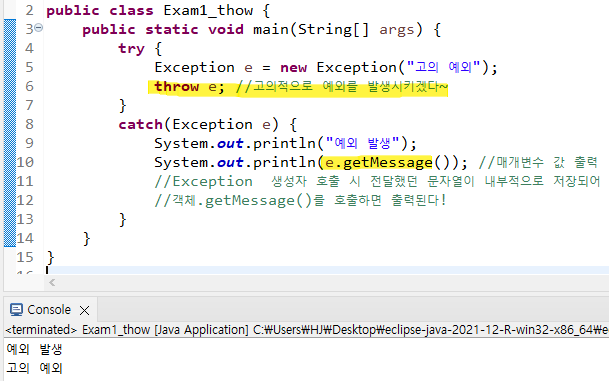Click the terminated launch description text

pos(307,330)
